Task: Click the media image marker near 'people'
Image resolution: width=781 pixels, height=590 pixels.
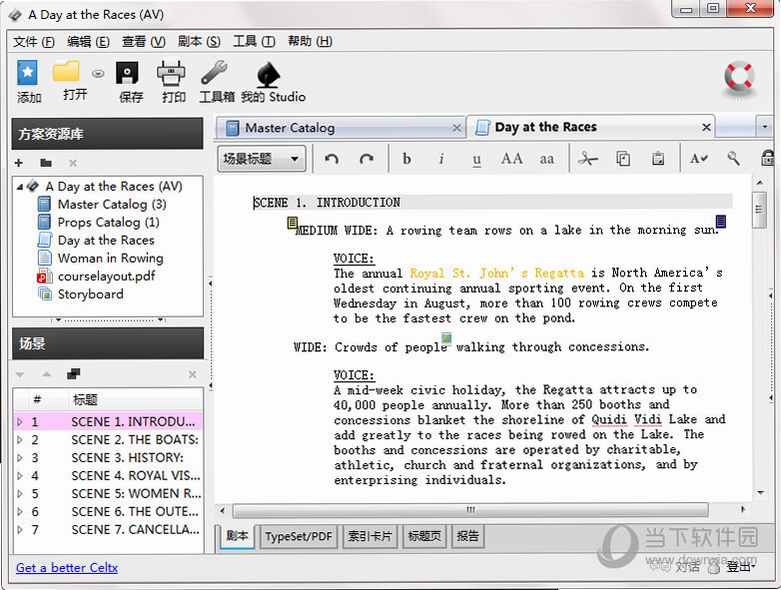Action: tap(446, 339)
